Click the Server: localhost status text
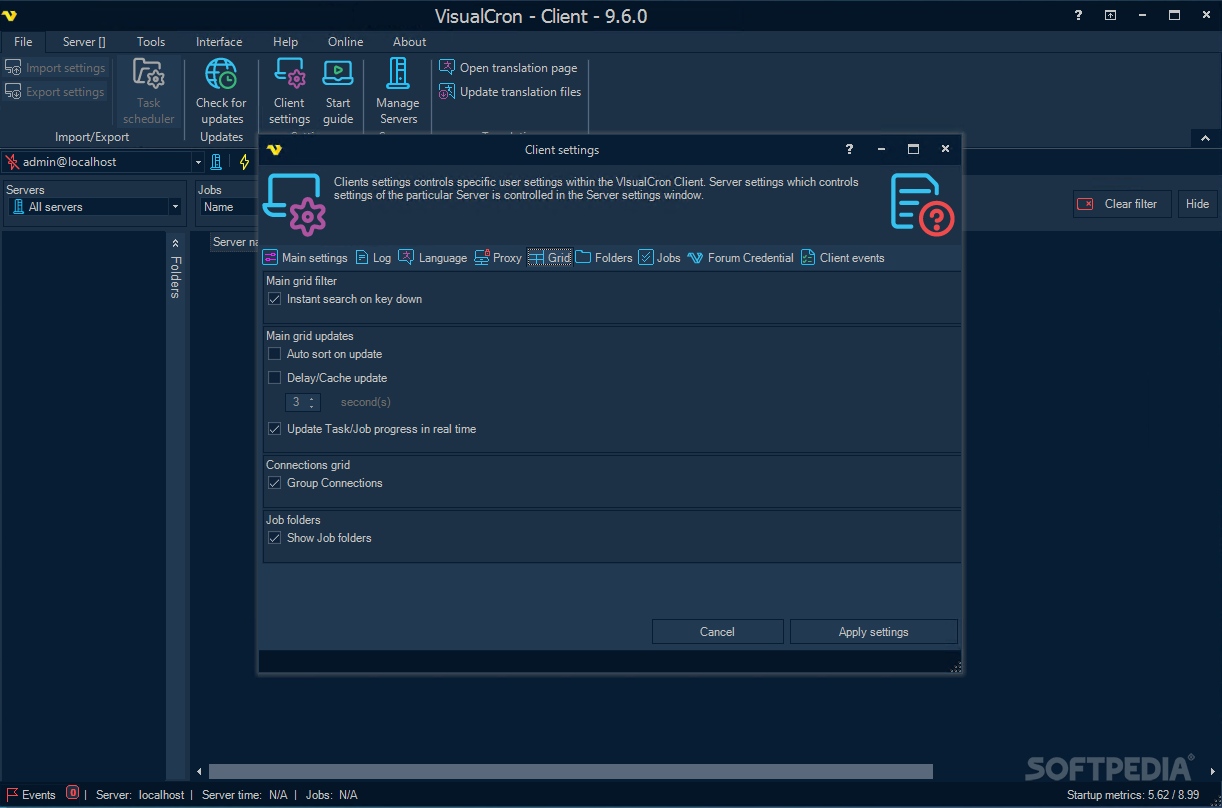This screenshot has height=808, width=1222. tap(140, 795)
